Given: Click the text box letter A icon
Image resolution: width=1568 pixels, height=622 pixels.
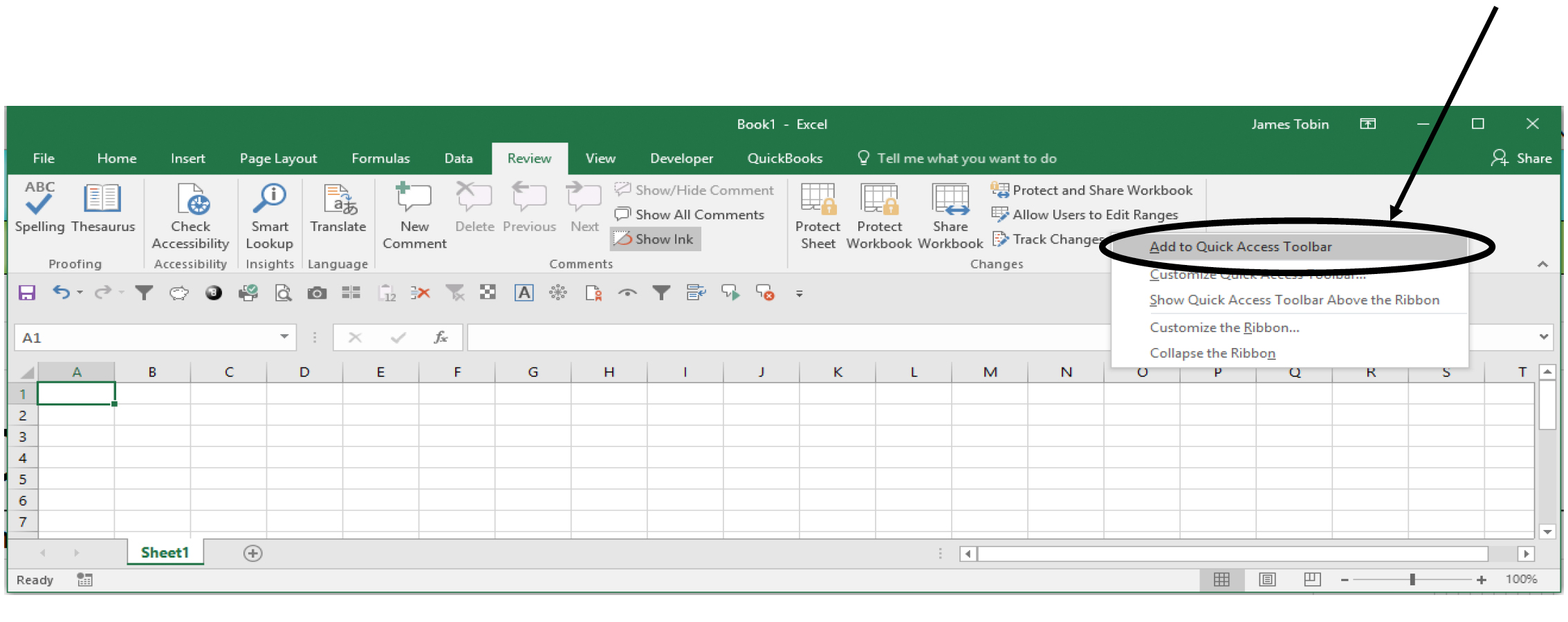Looking at the screenshot, I should [524, 293].
